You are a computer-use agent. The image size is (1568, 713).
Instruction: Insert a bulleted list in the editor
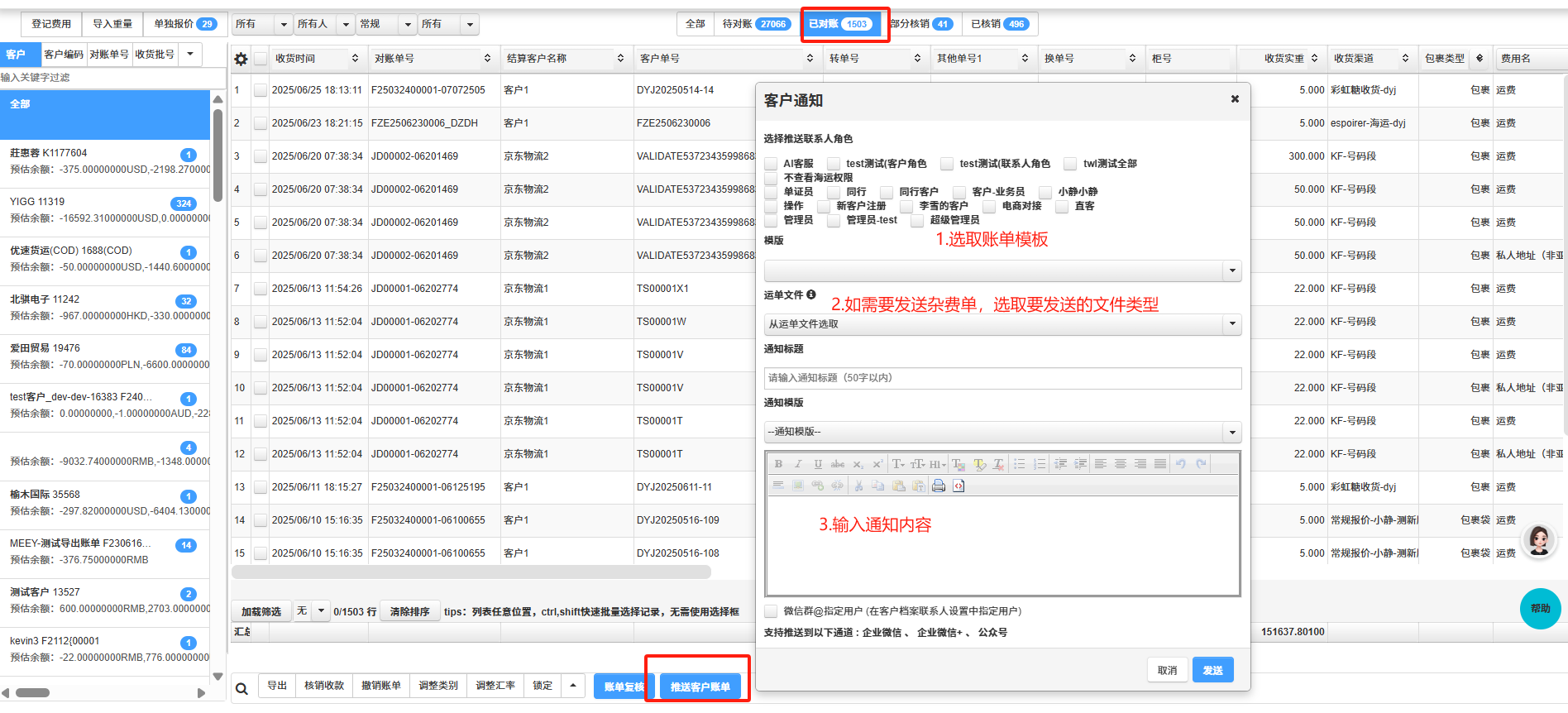click(x=1020, y=464)
